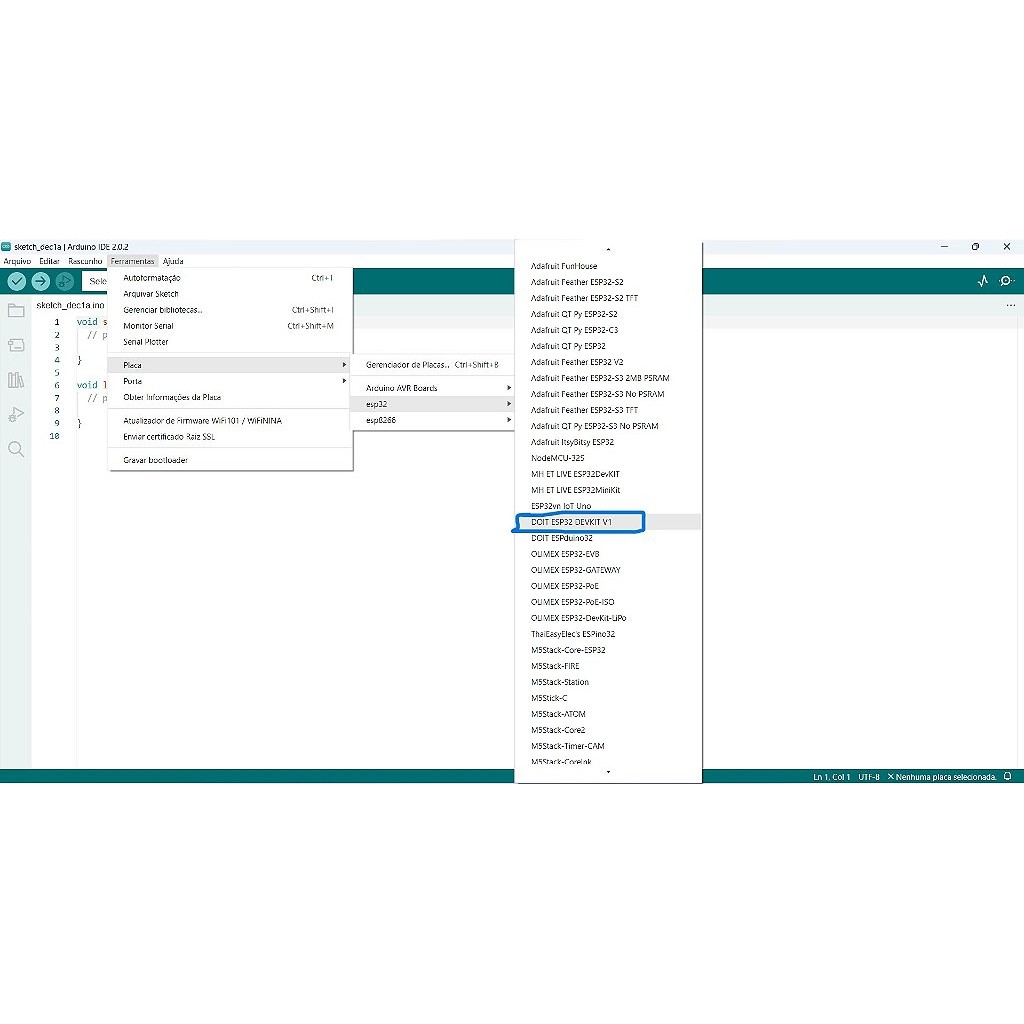The image size is (1024, 1024).
Task: Select DOIT ESP32 DEVKIT V1 board
Action: click(x=572, y=522)
